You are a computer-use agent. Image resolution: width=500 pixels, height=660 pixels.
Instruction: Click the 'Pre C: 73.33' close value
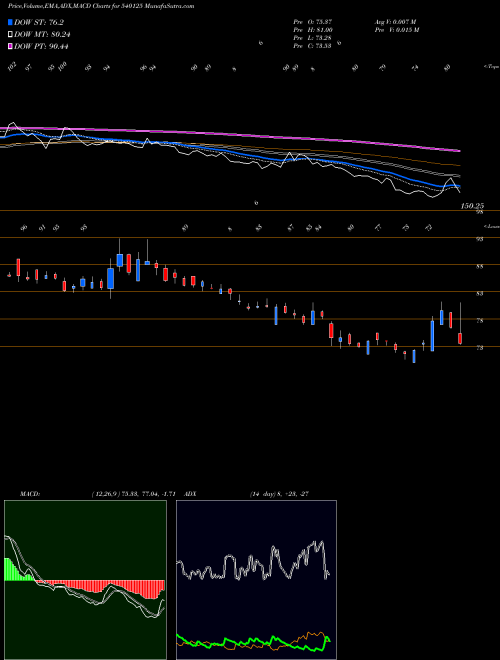coord(313,46)
